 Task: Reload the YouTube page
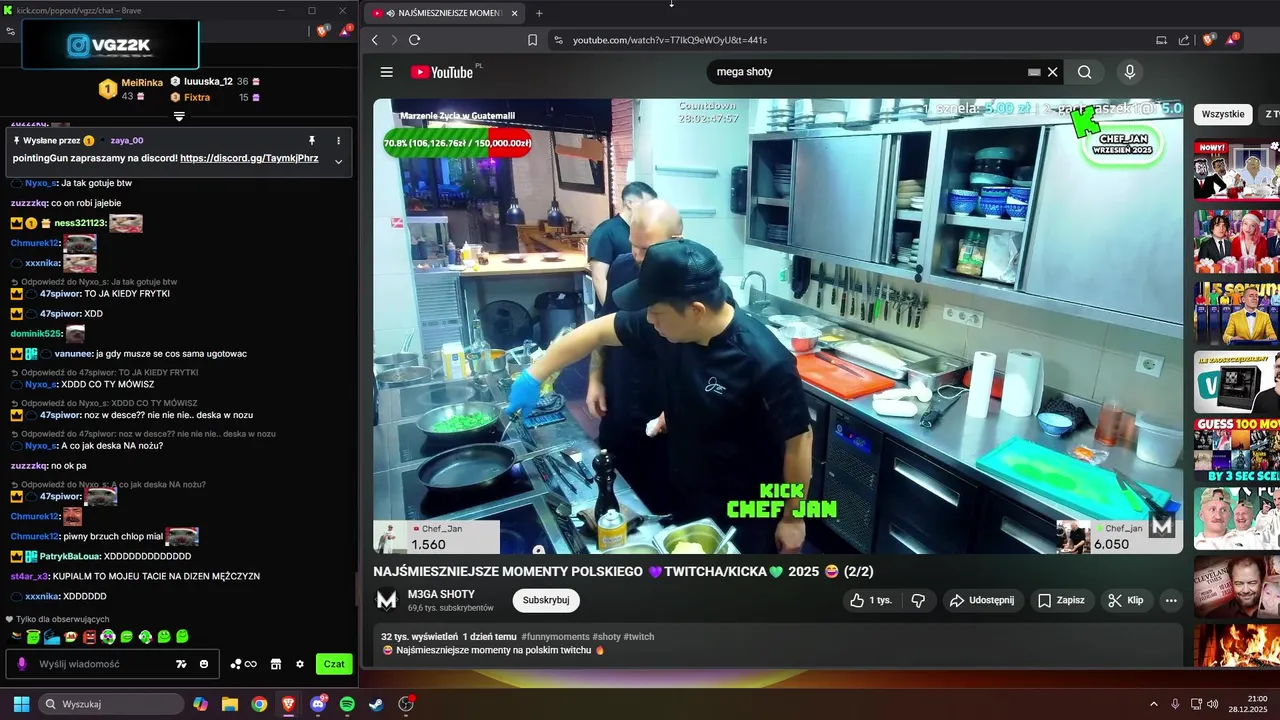tap(414, 40)
